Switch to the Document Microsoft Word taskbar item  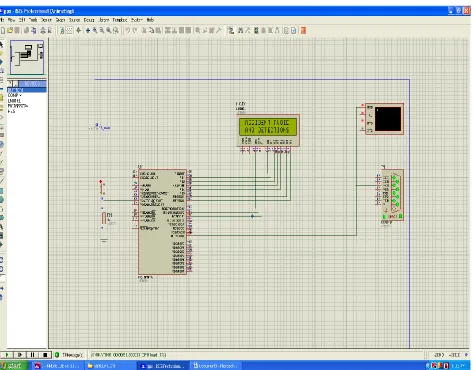tap(217, 366)
